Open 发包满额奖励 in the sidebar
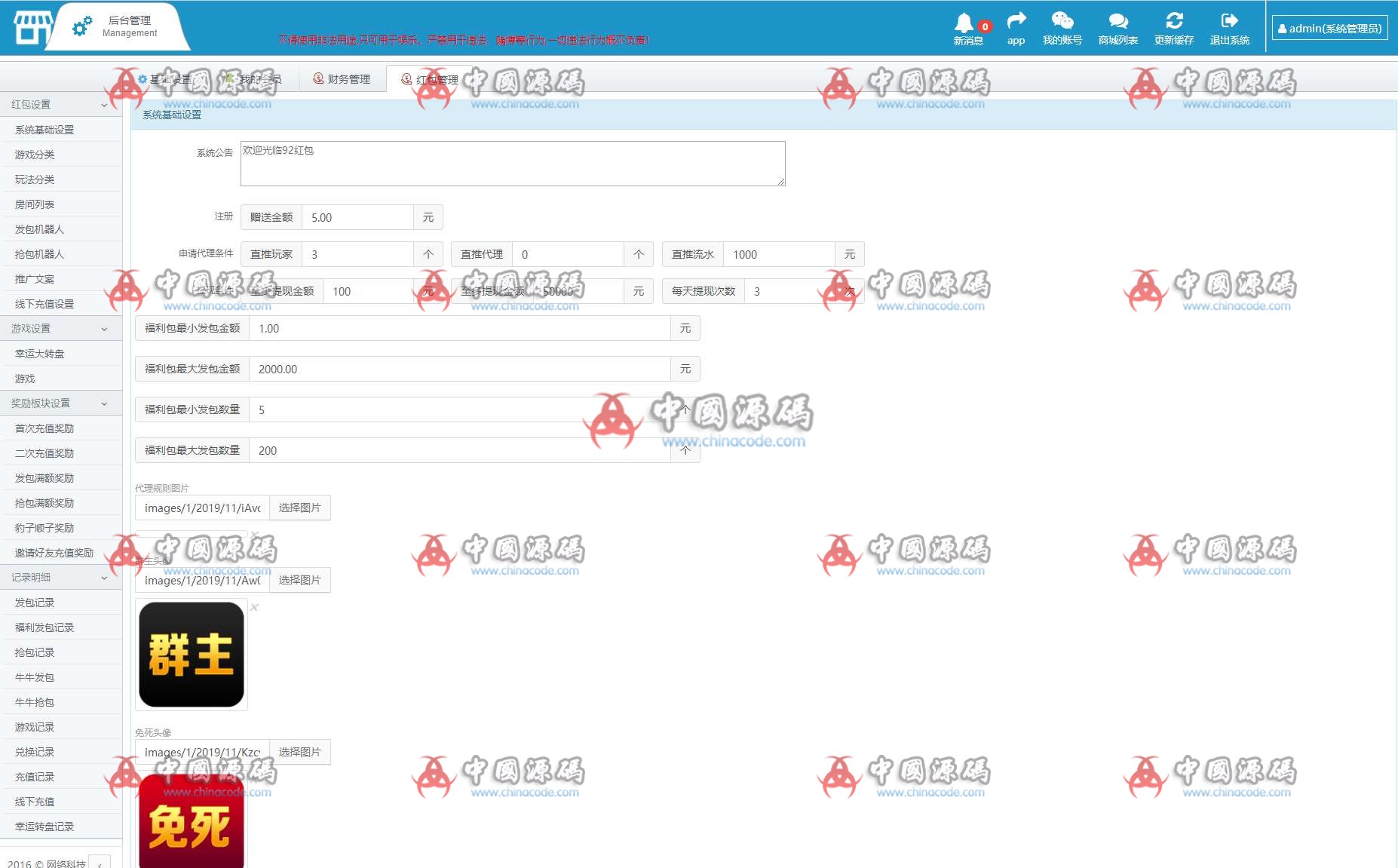The width and height of the screenshot is (1398, 868). (61, 478)
